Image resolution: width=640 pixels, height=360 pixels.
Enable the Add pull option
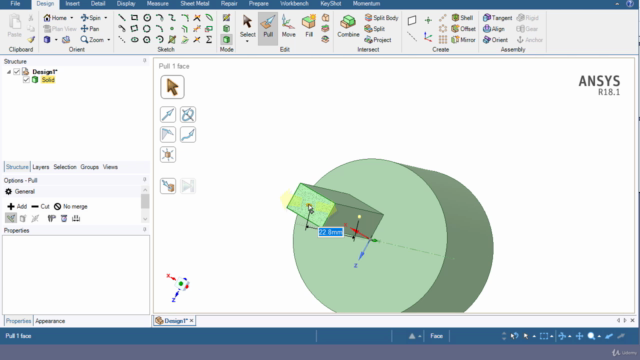click(x=17, y=207)
